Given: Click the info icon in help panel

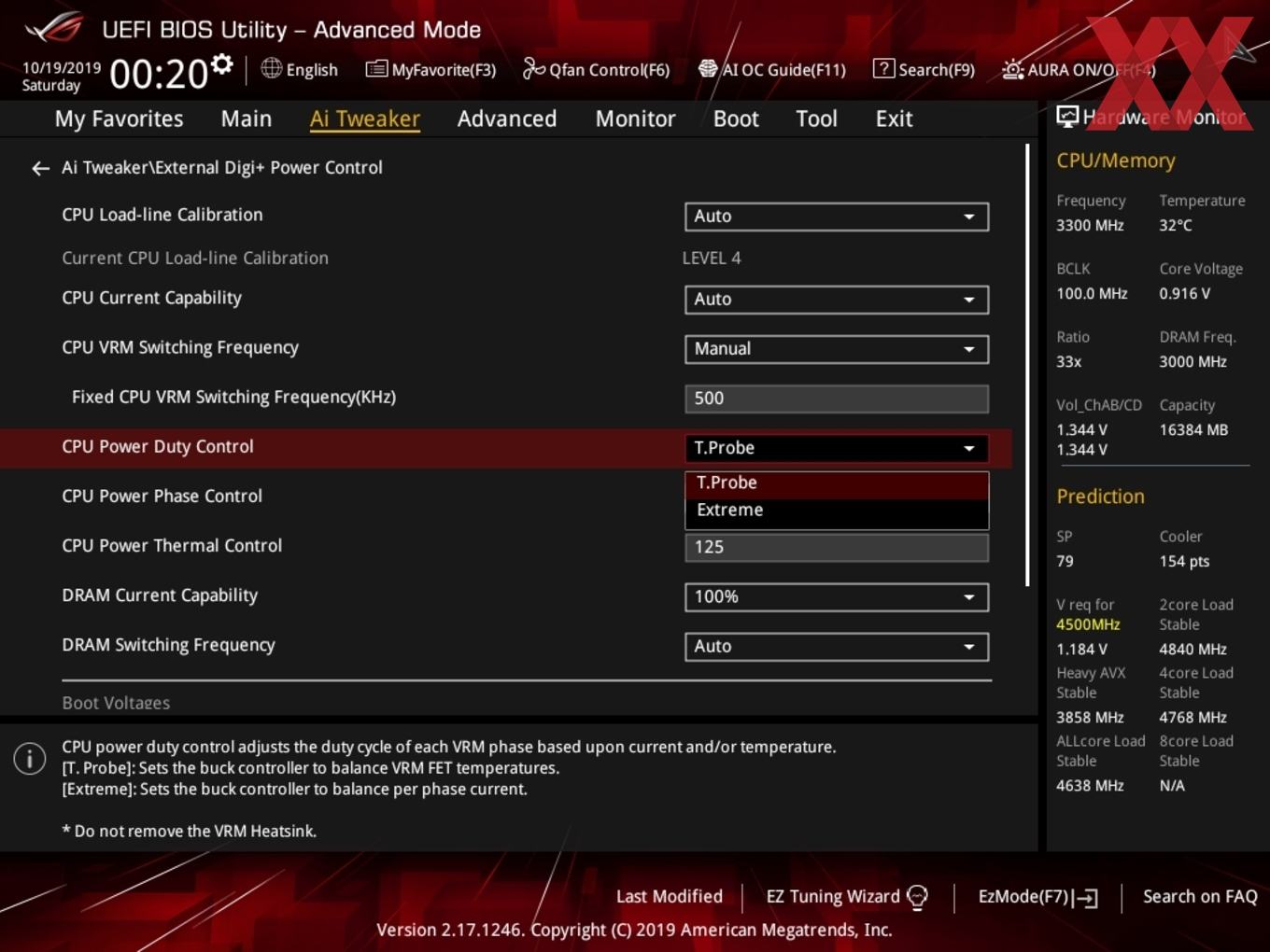Looking at the screenshot, I should pyautogui.click(x=30, y=759).
